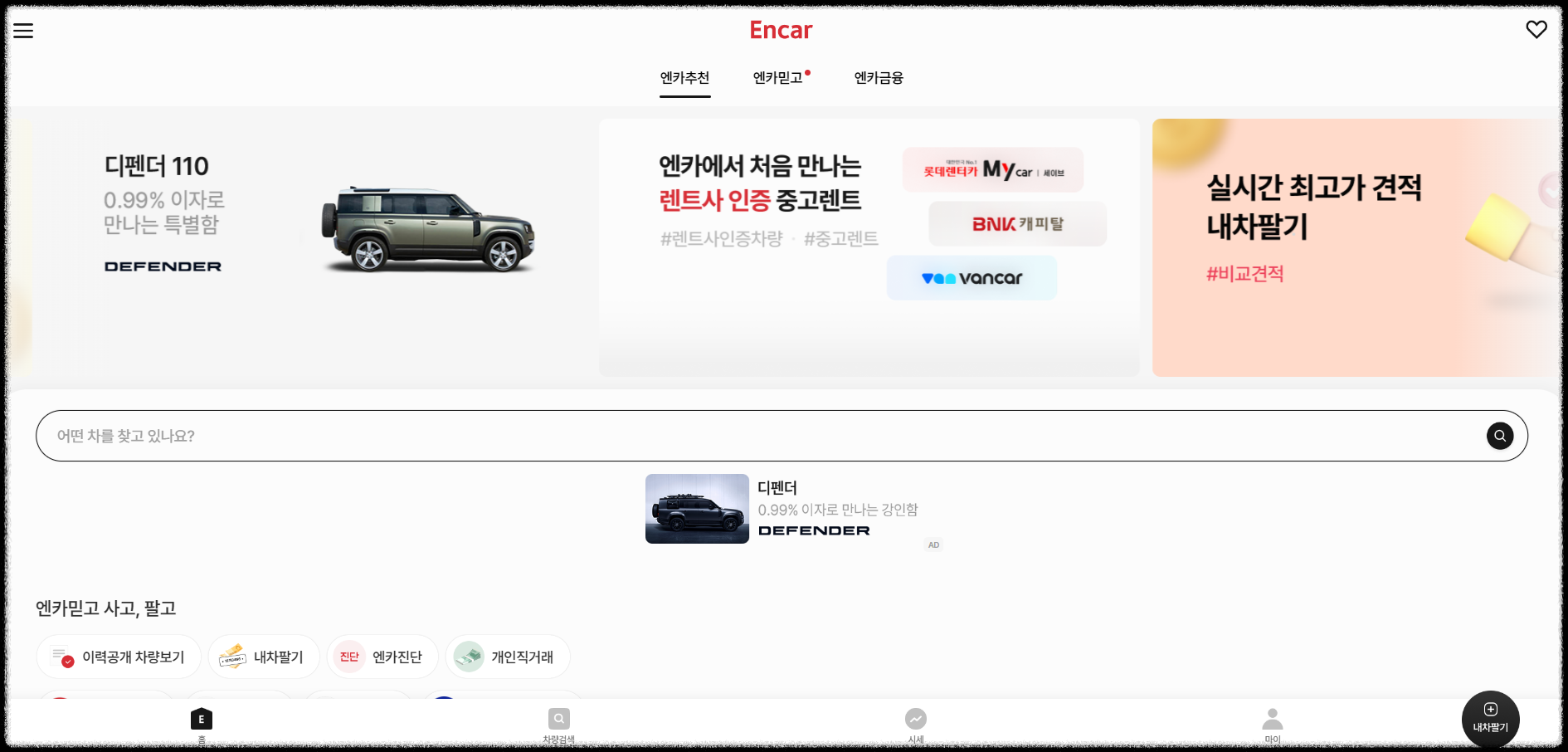Image resolution: width=1568 pixels, height=752 pixels.
Task: Click the floating 내차팔기 round button
Action: [1490, 719]
